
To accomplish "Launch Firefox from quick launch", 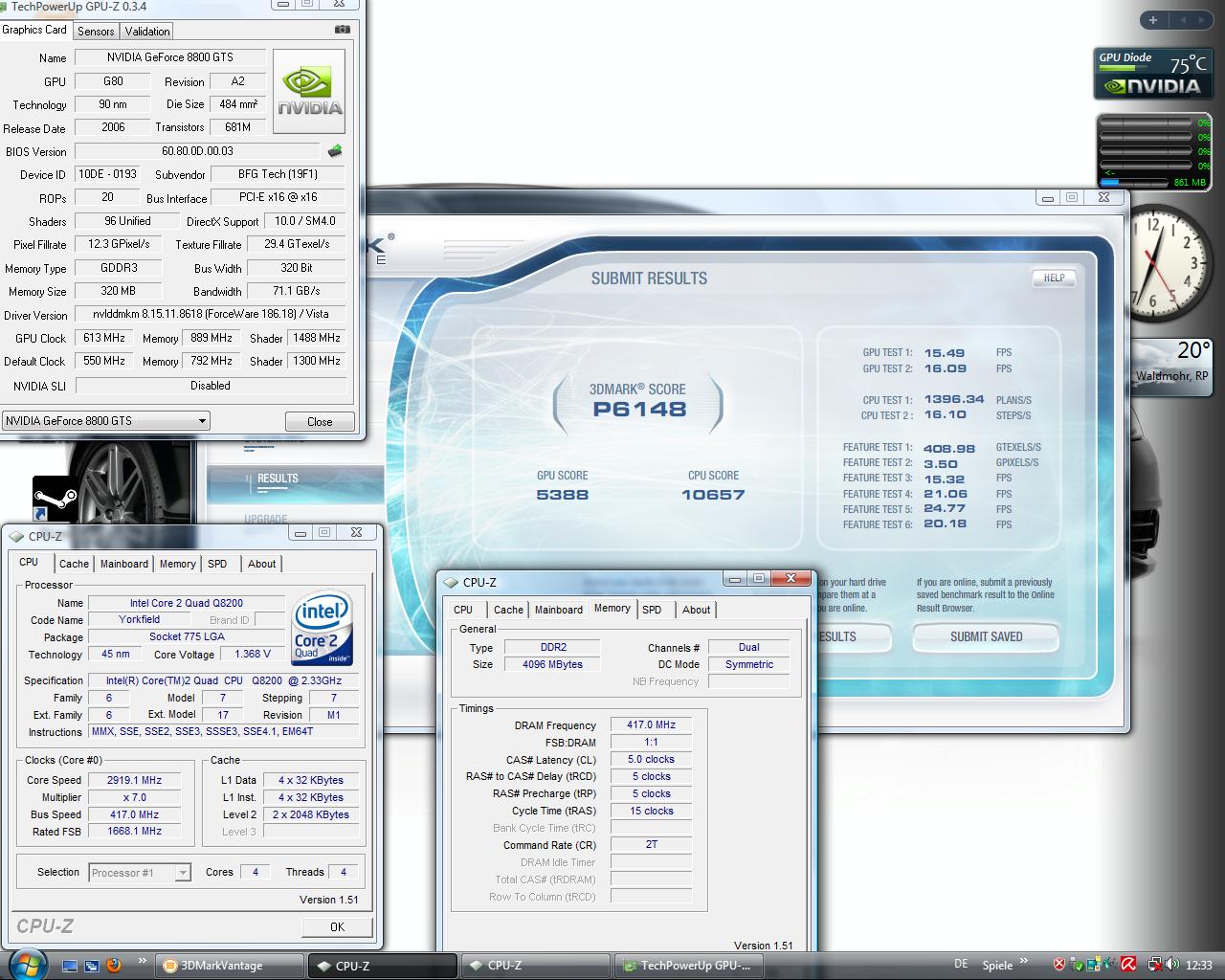I will 114,966.
